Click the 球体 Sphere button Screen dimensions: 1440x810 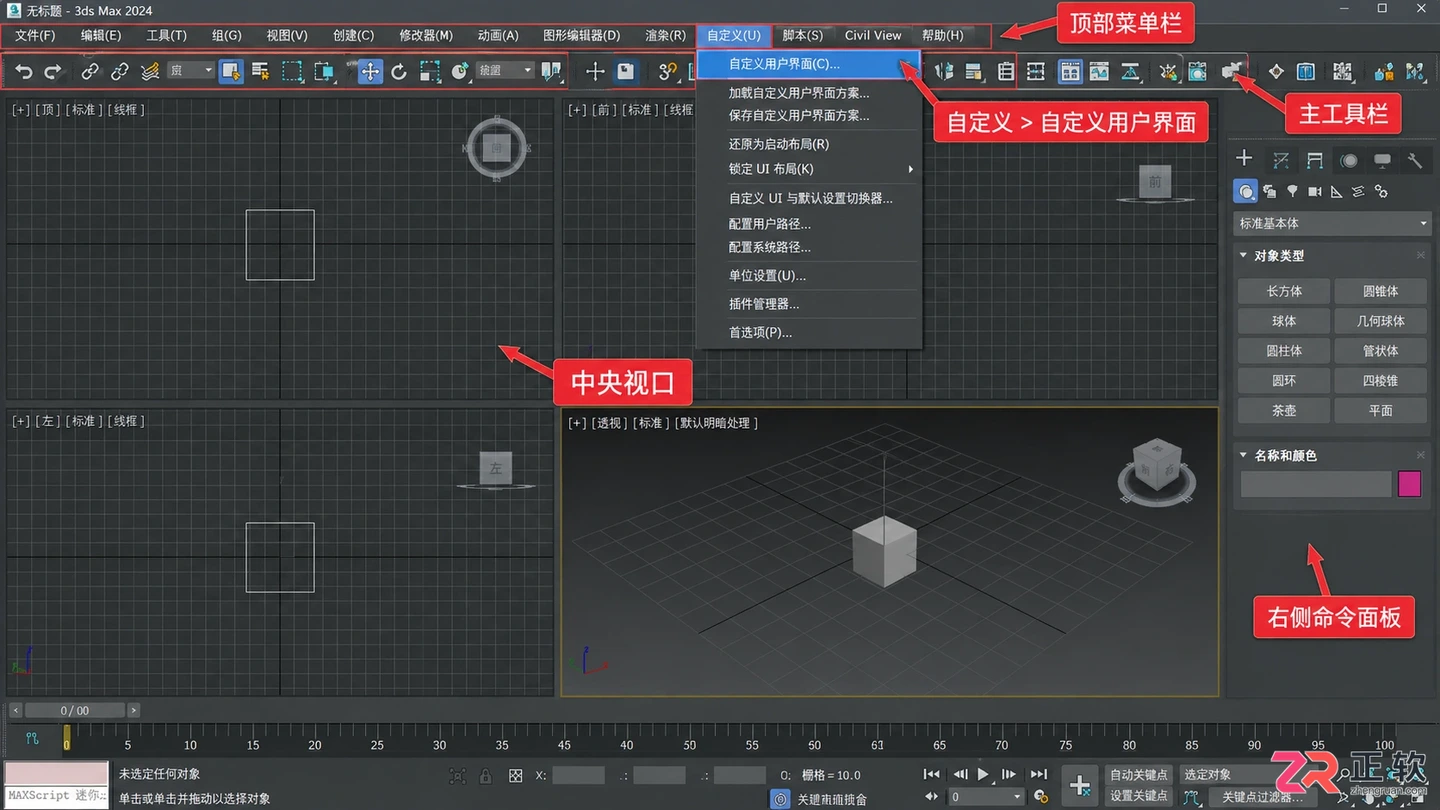(1284, 321)
